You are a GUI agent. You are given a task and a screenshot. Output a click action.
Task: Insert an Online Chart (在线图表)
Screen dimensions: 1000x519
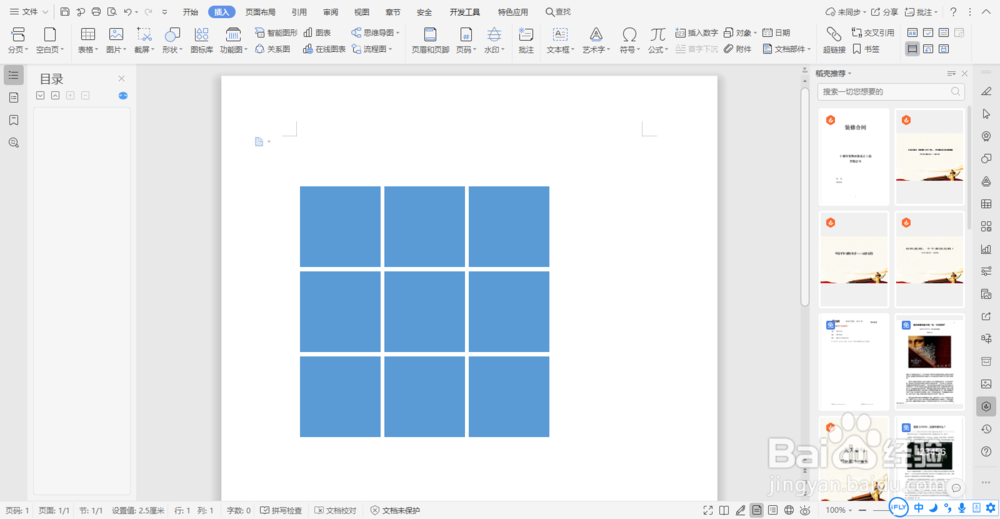coord(324,48)
